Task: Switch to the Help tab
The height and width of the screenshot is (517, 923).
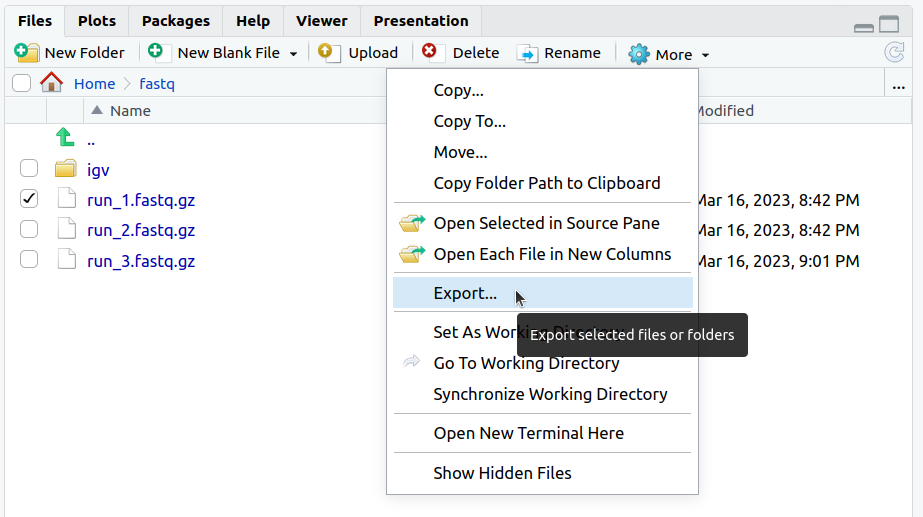Action: (x=253, y=21)
